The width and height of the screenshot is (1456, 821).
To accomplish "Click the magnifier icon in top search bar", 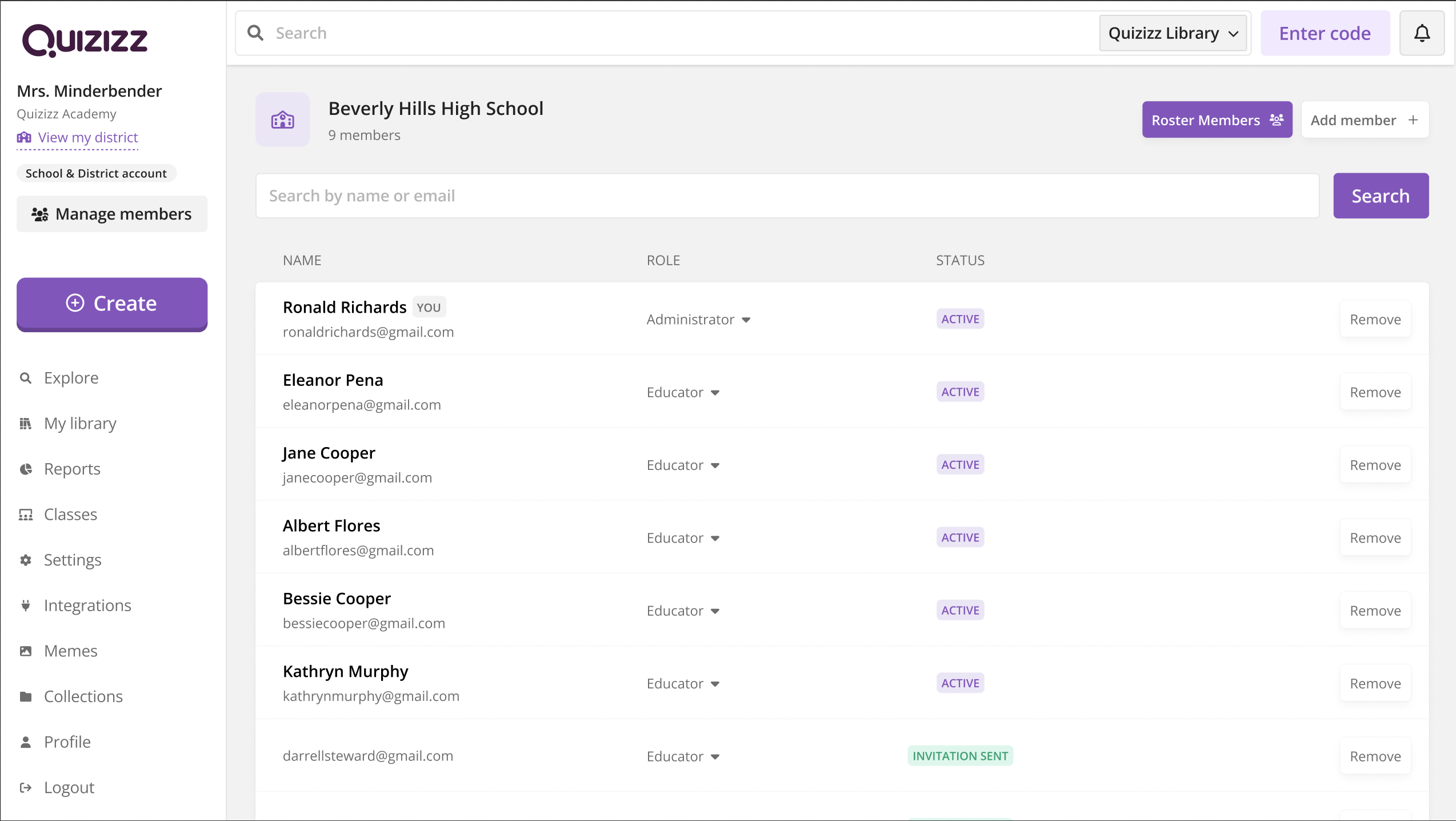I will [255, 33].
